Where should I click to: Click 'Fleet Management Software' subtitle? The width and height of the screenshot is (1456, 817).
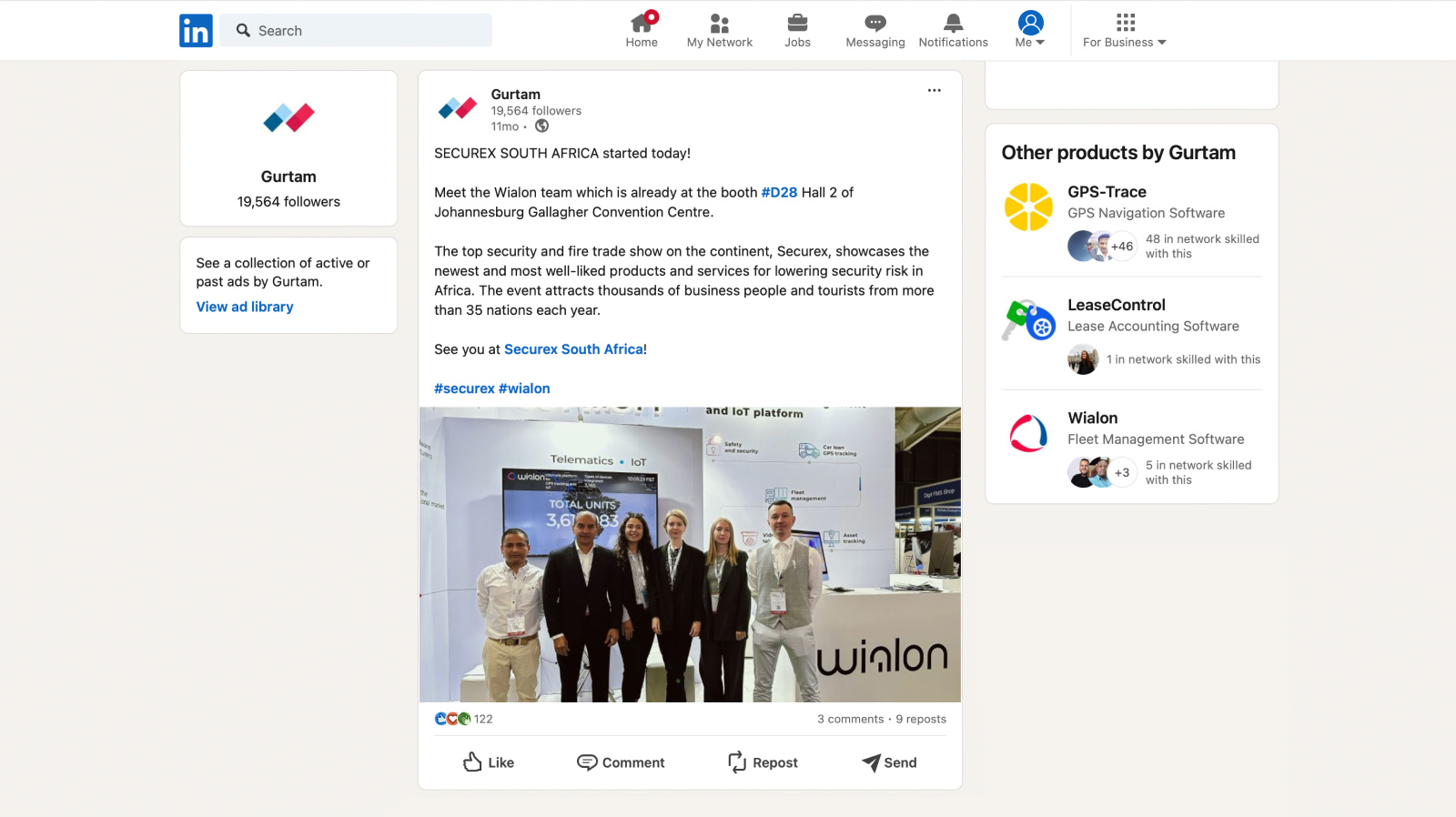click(x=1156, y=439)
